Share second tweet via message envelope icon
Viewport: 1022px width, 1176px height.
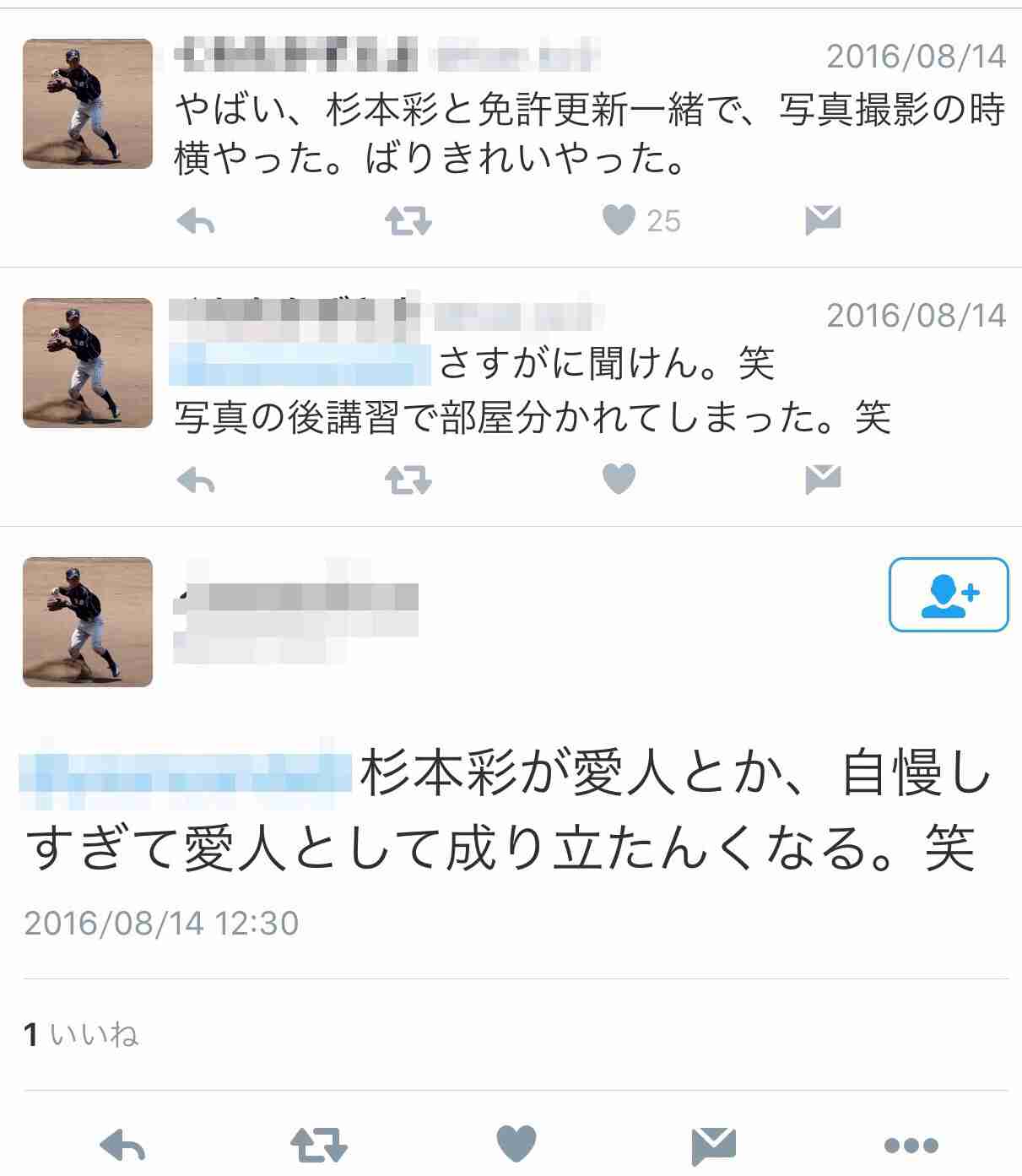823,480
